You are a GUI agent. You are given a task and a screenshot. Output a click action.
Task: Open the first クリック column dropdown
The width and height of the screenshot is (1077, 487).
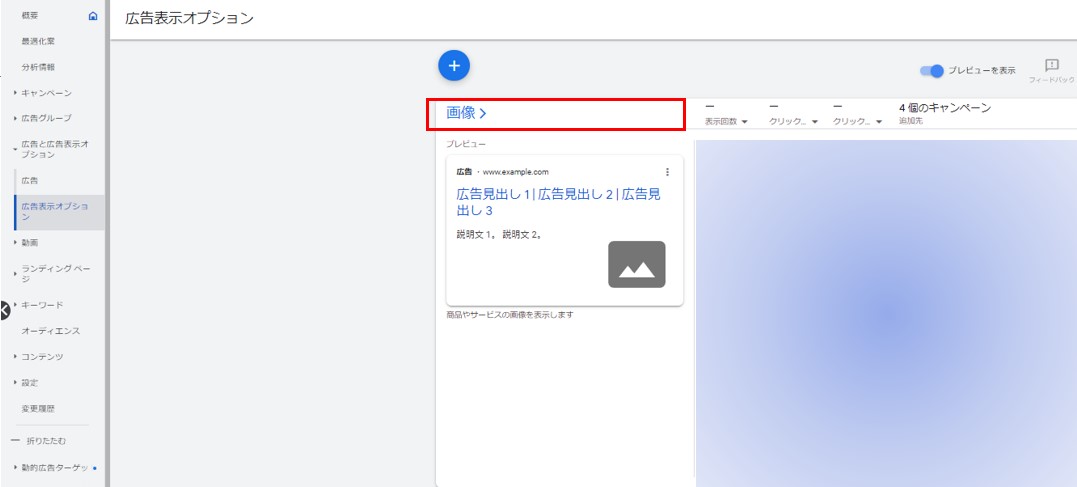[x=793, y=122]
